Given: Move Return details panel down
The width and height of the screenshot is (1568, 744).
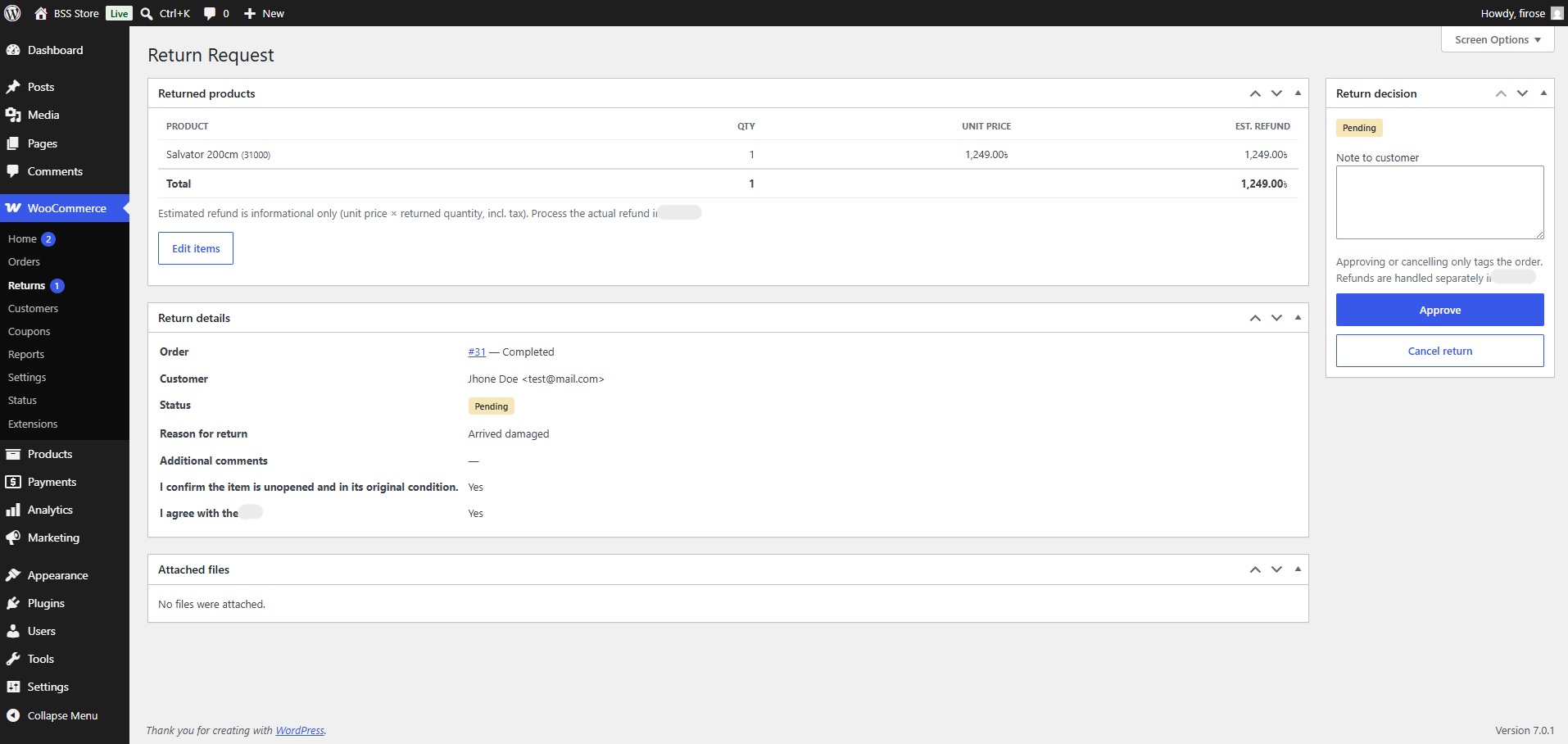Looking at the screenshot, I should [x=1276, y=318].
